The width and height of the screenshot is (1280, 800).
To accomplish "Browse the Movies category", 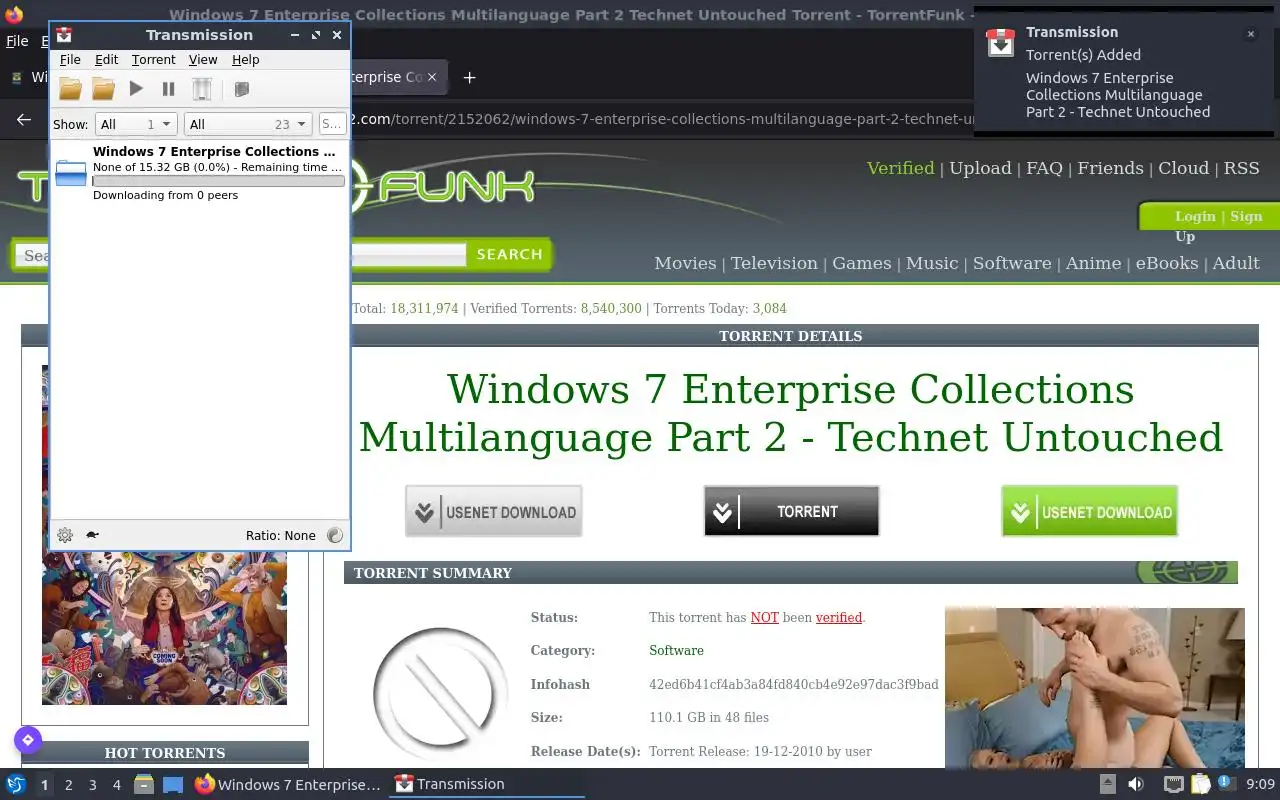I will point(685,263).
